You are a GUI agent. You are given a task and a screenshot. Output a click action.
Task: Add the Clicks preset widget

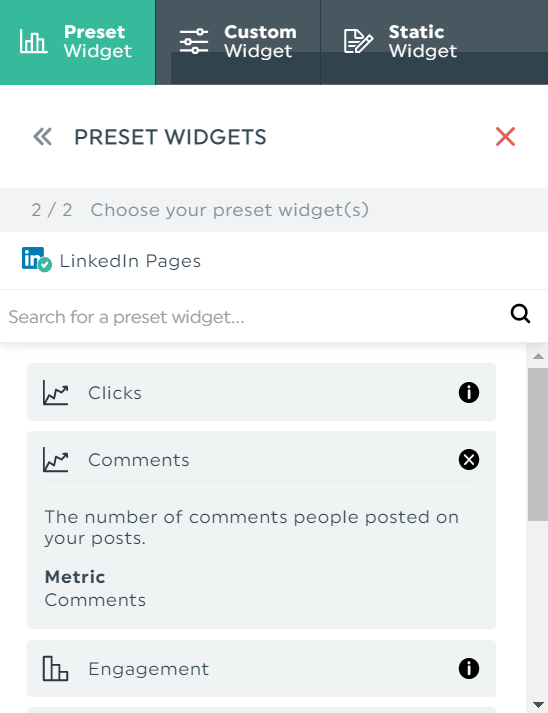tap(261, 392)
